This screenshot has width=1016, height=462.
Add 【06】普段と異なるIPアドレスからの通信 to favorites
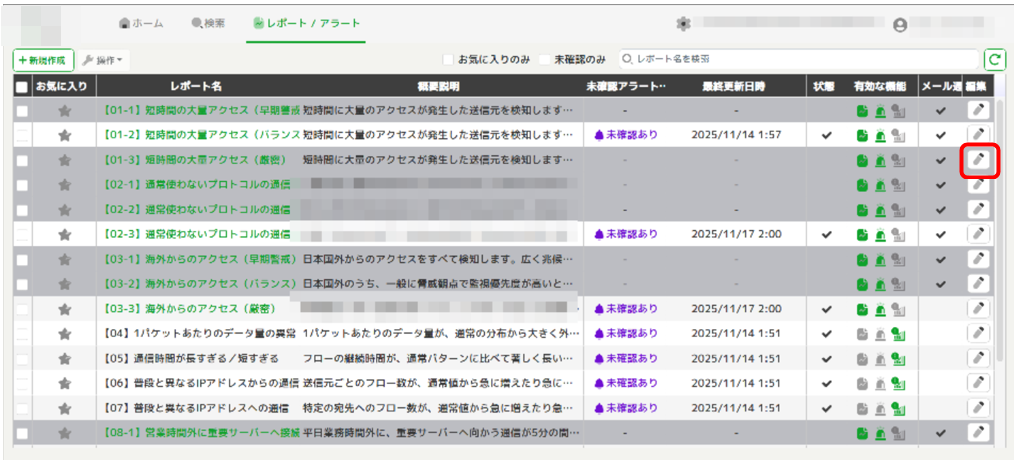[64, 384]
